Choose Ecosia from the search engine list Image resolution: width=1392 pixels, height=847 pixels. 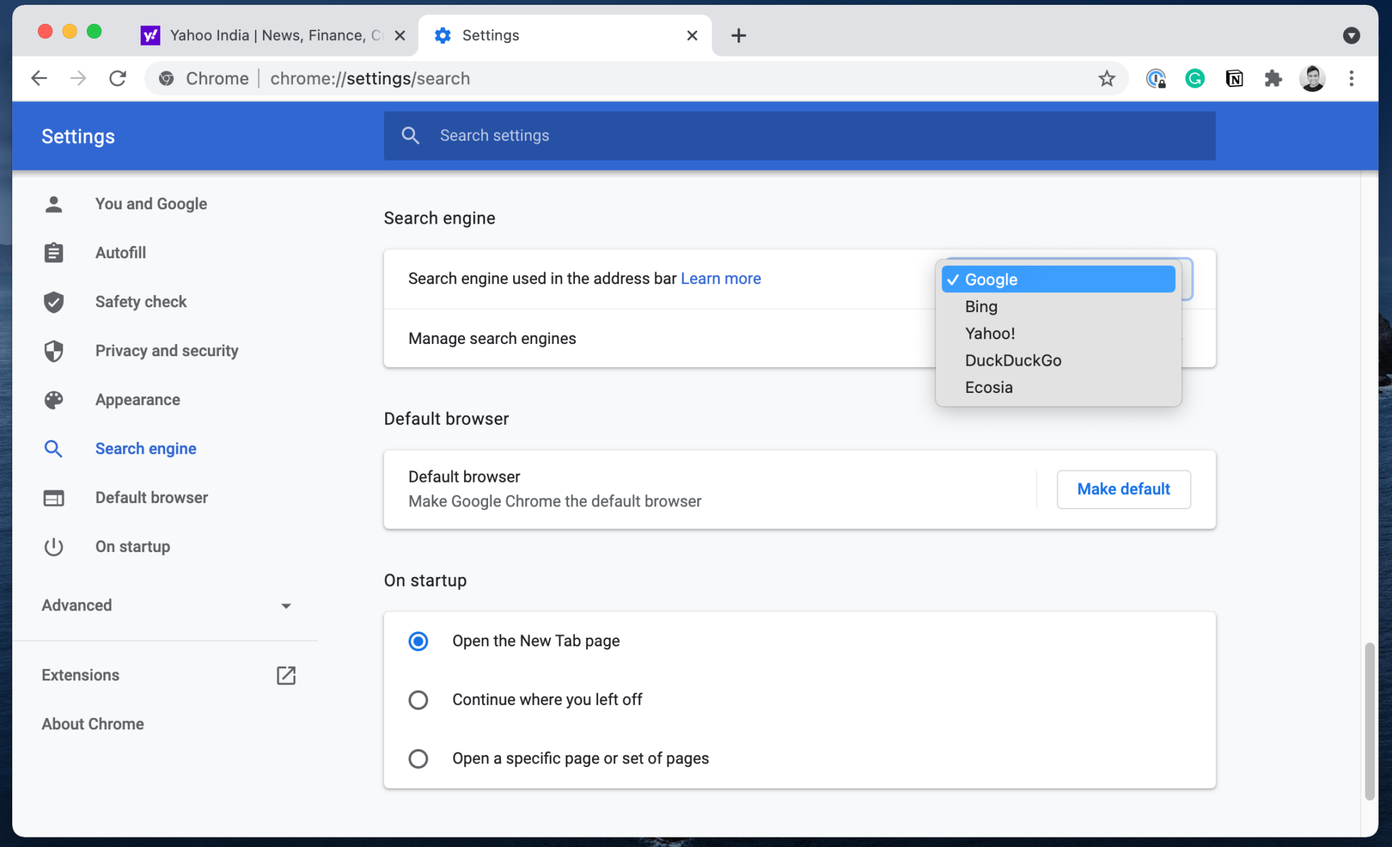1058,387
